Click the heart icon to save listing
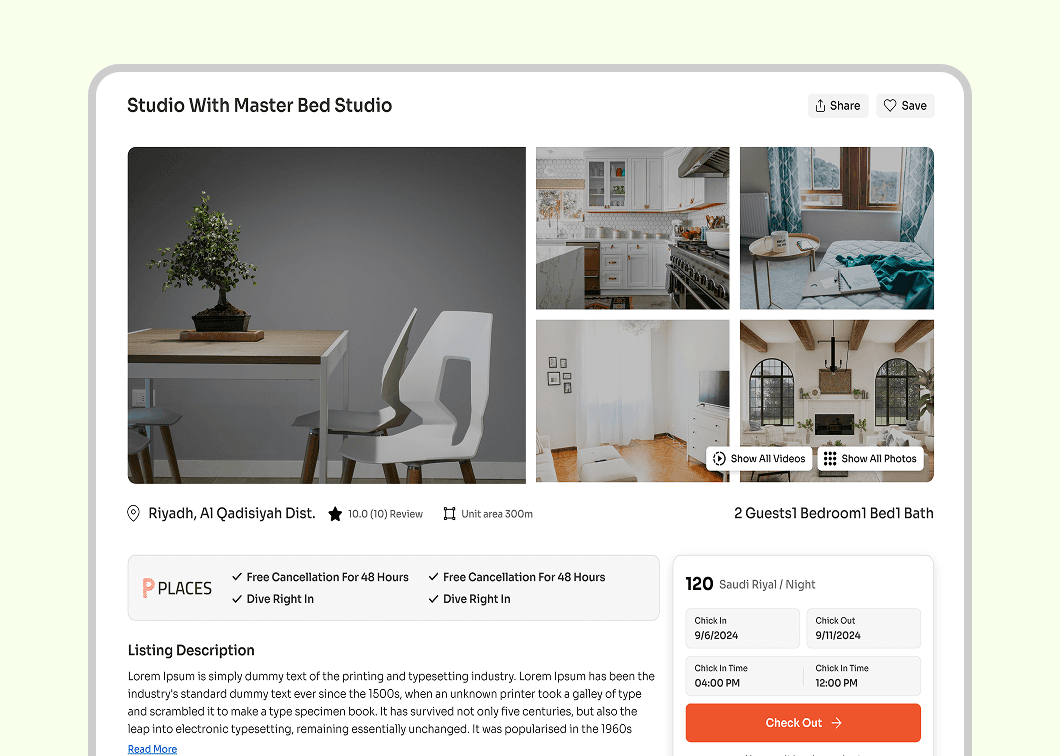 pyautogui.click(x=890, y=105)
